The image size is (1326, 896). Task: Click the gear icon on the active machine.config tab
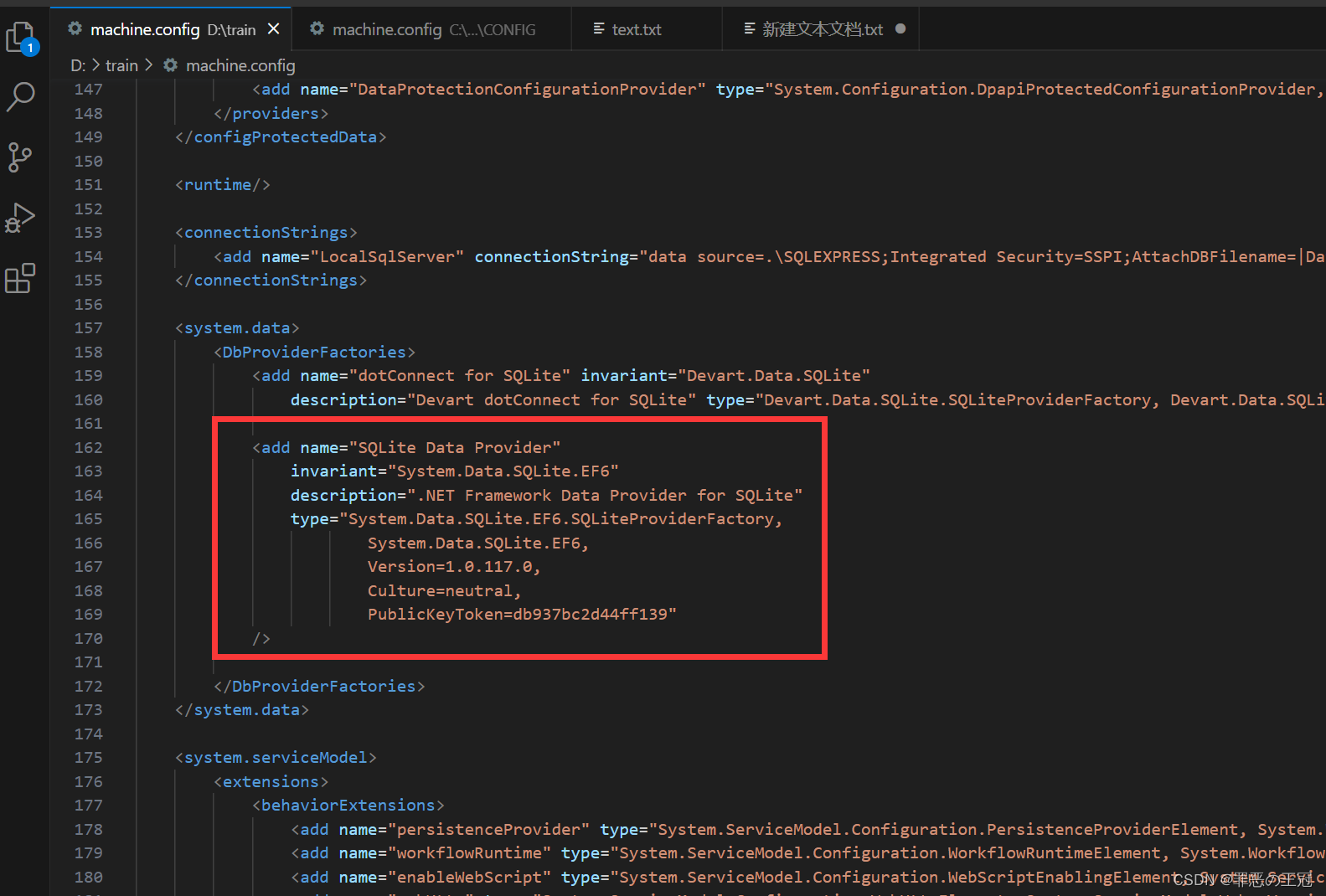point(75,28)
